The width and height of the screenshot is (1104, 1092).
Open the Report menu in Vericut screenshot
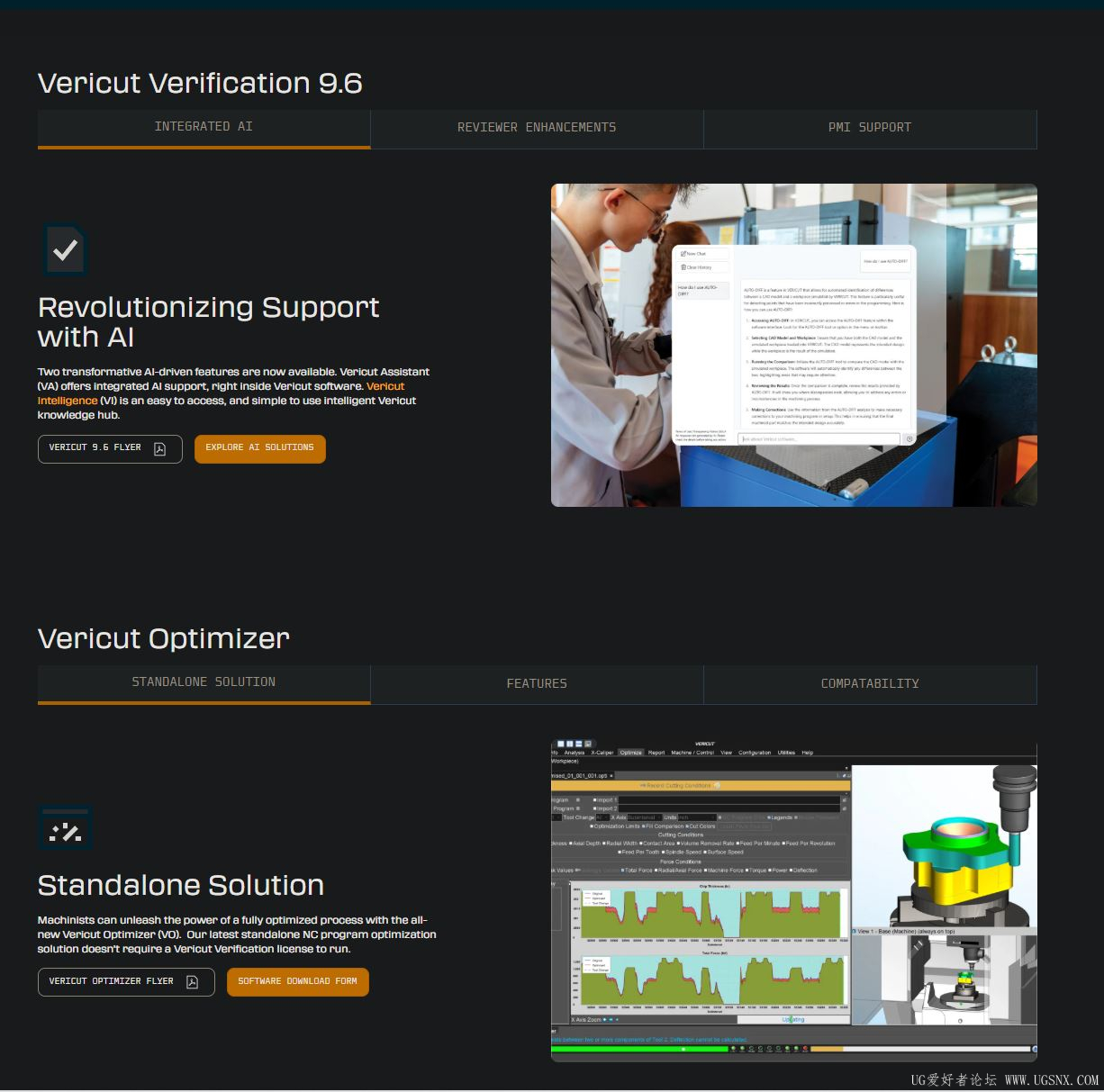pyautogui.click(x=656, y=753)
